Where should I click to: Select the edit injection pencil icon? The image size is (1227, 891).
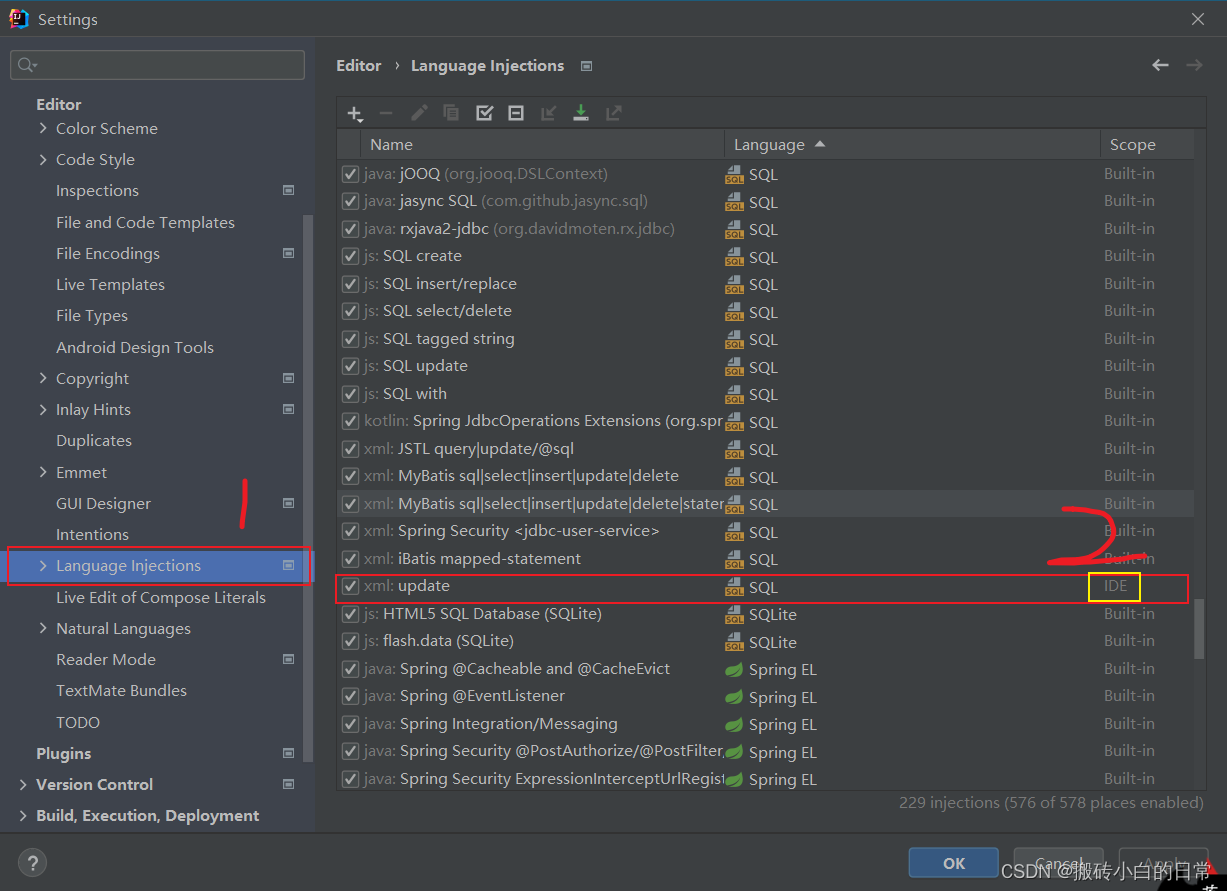point(419,112)
